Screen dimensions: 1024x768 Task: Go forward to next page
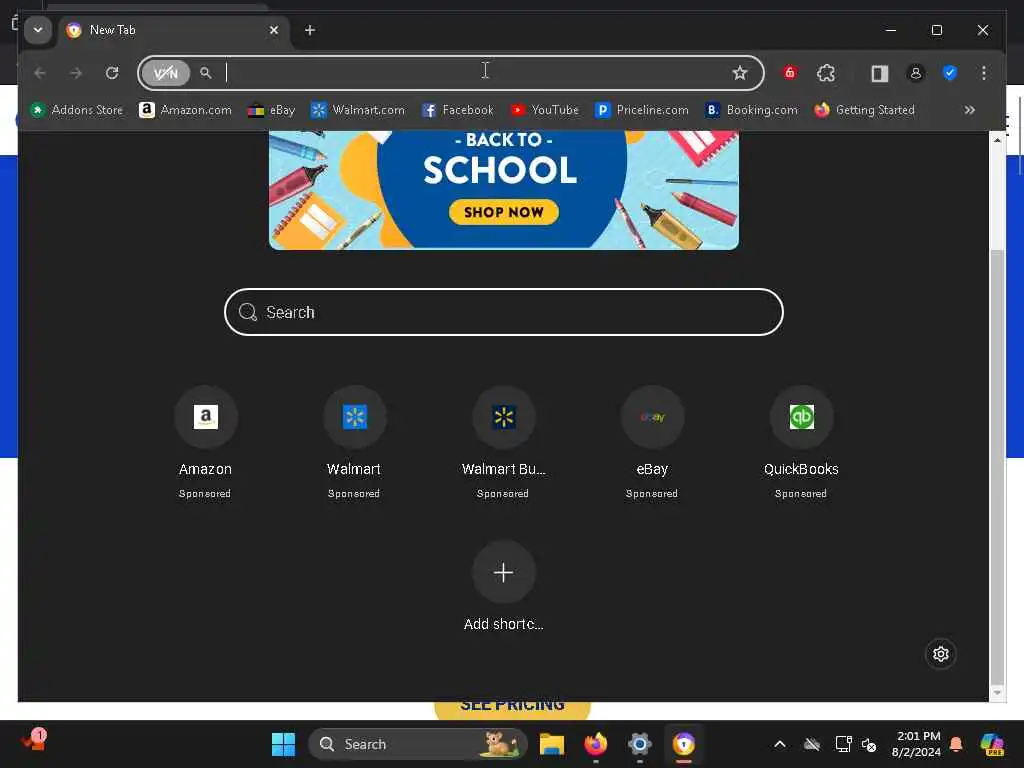pos(76,73)
